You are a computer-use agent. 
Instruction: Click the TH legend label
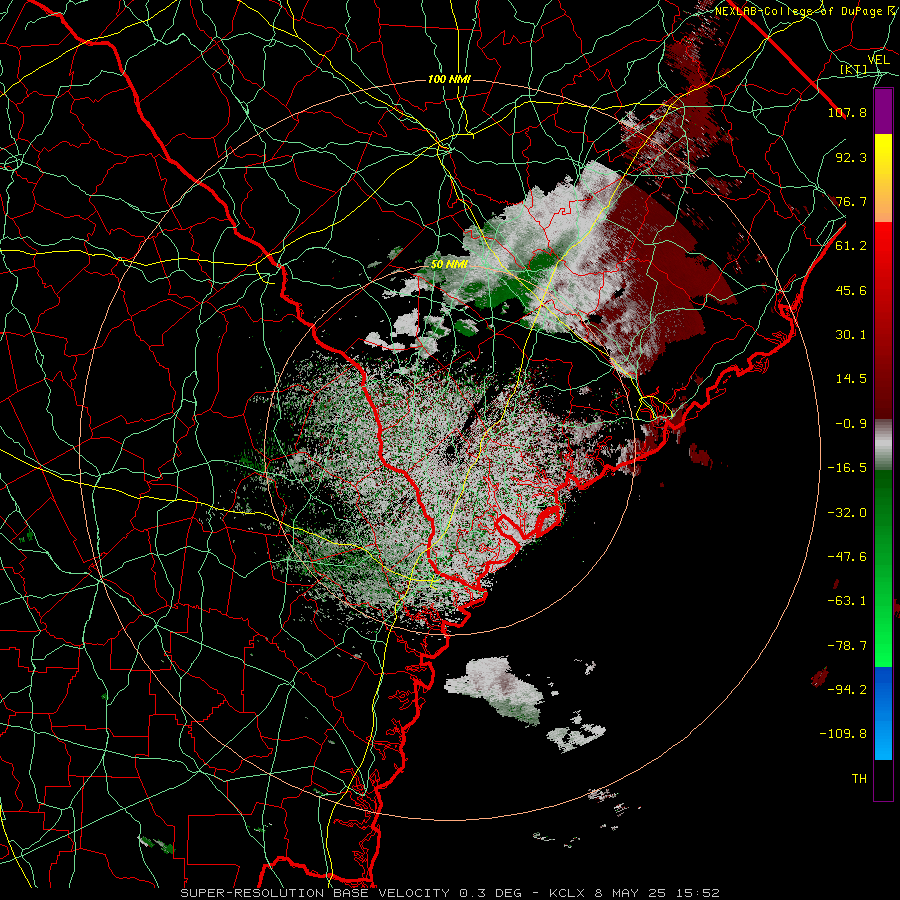point(859,779)
